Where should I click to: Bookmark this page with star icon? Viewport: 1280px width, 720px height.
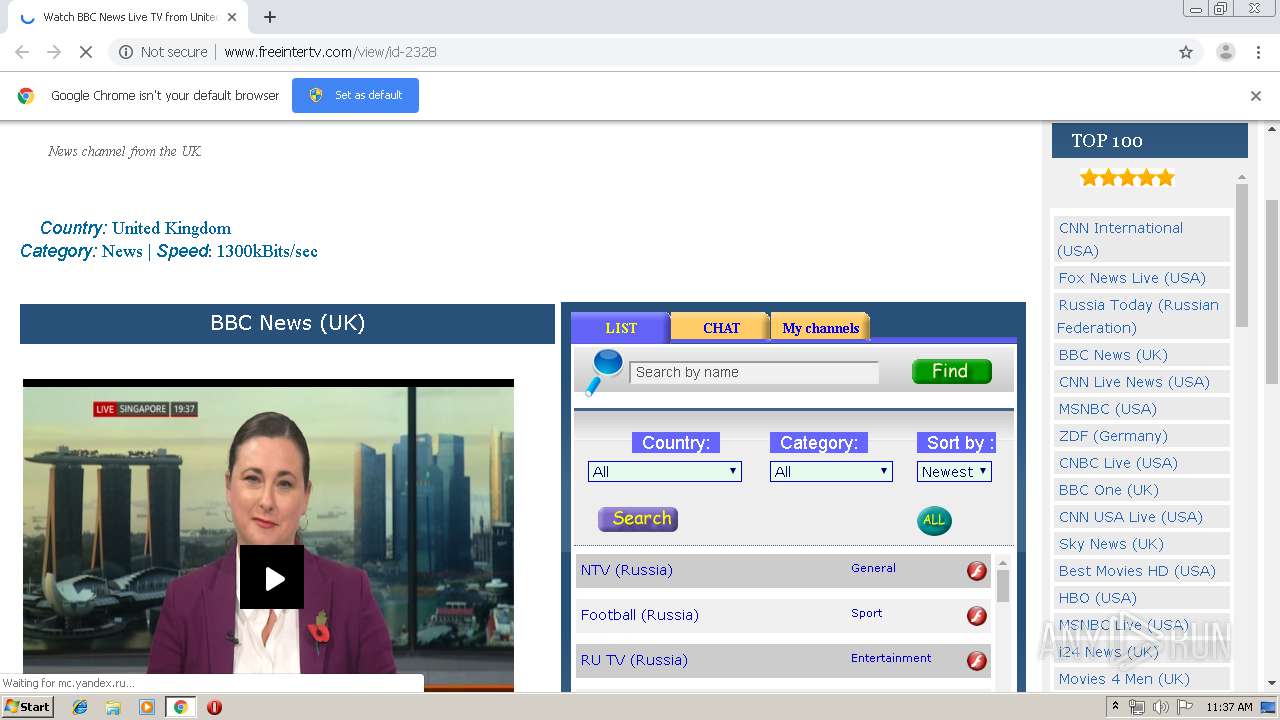coord(1186,52)
